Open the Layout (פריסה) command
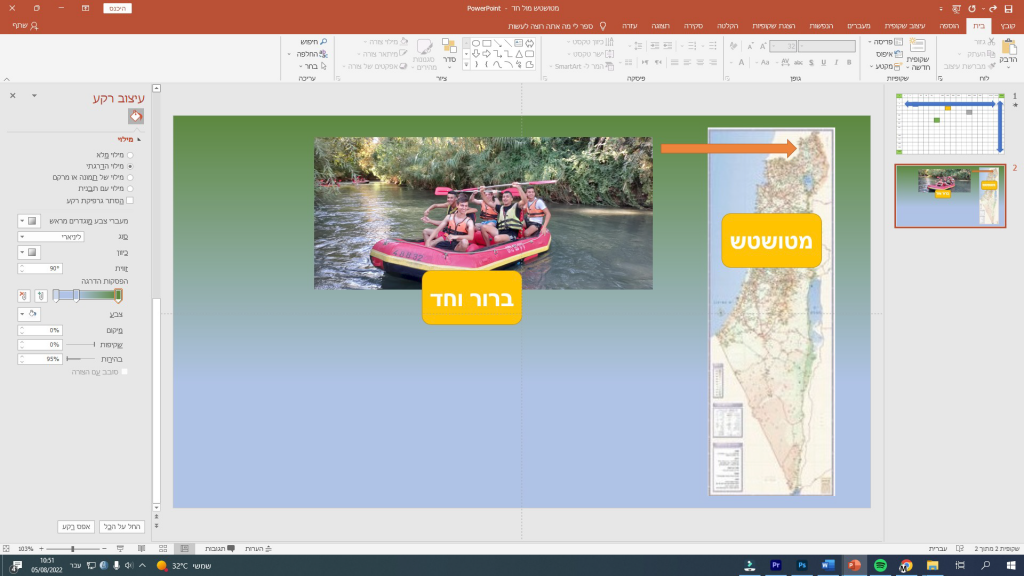1024x576 pixels. coord(888,42)
